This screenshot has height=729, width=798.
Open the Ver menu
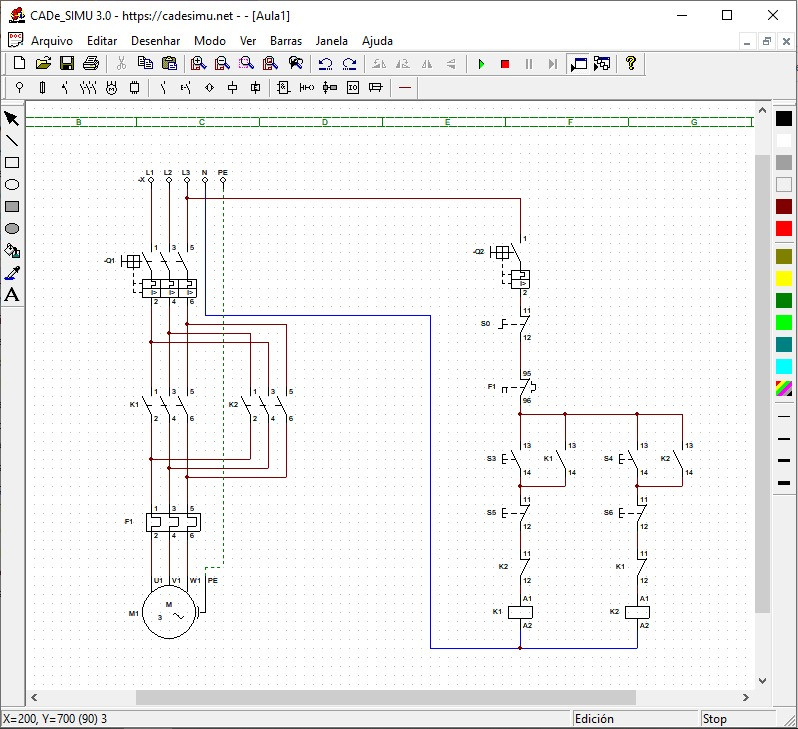click(248, 41)
